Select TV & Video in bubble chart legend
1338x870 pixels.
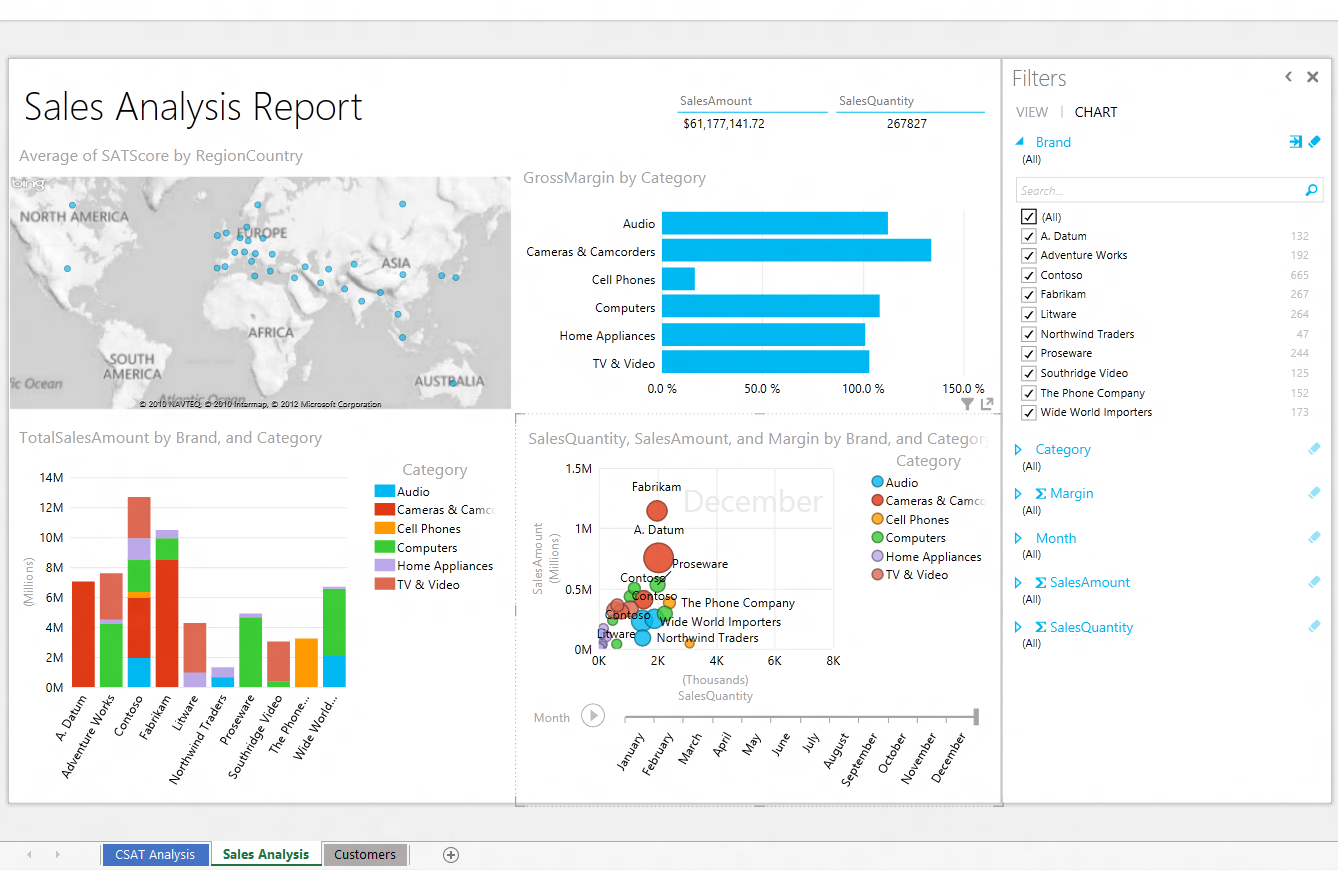click(x=910, y=575)
